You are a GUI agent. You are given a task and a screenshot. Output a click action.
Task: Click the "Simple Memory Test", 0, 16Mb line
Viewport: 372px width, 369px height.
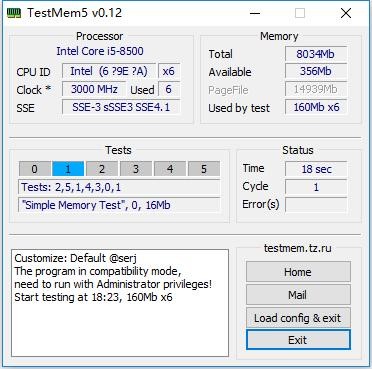point(119,205)
